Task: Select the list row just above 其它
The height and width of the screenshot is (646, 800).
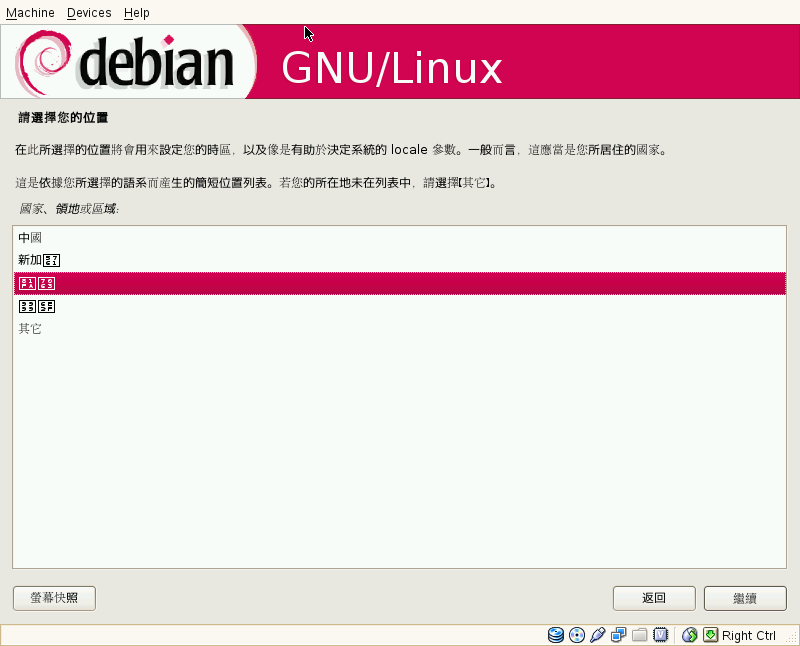Action: coord(399,306)
